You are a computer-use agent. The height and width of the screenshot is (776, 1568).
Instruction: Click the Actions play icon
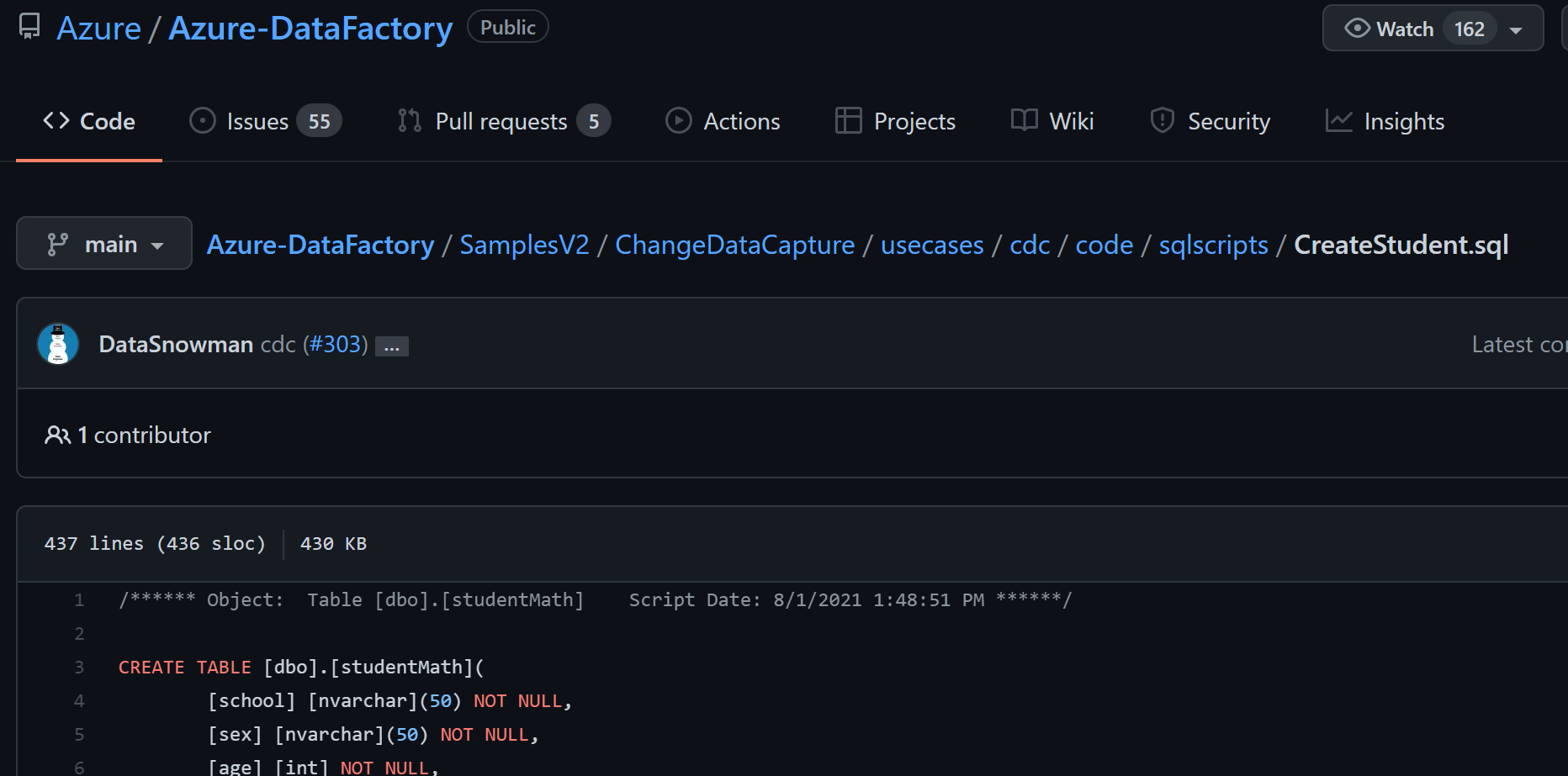679,120
